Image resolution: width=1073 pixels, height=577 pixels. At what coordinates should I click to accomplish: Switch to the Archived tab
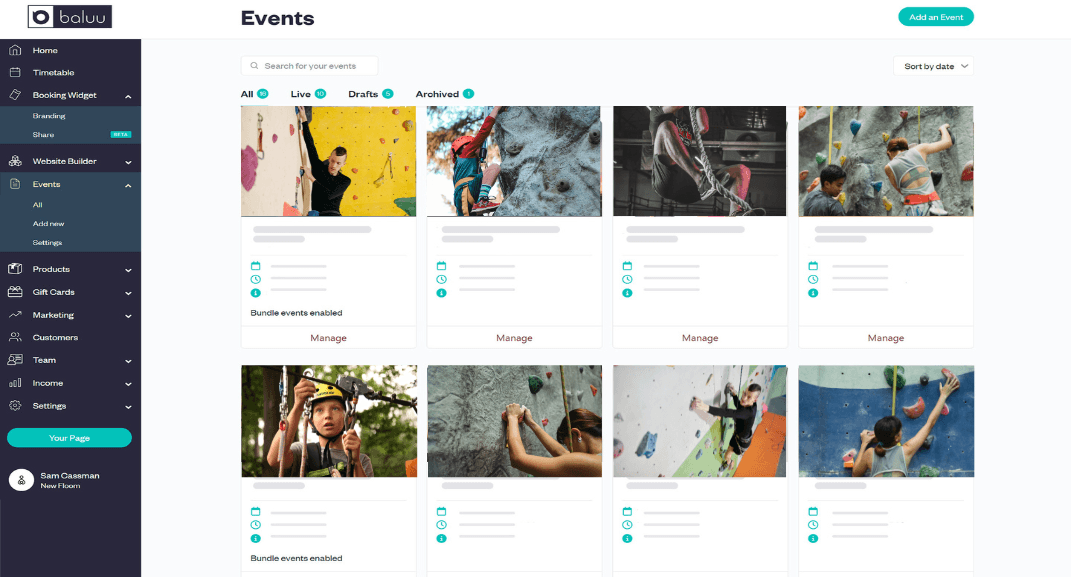coord(445,94)
